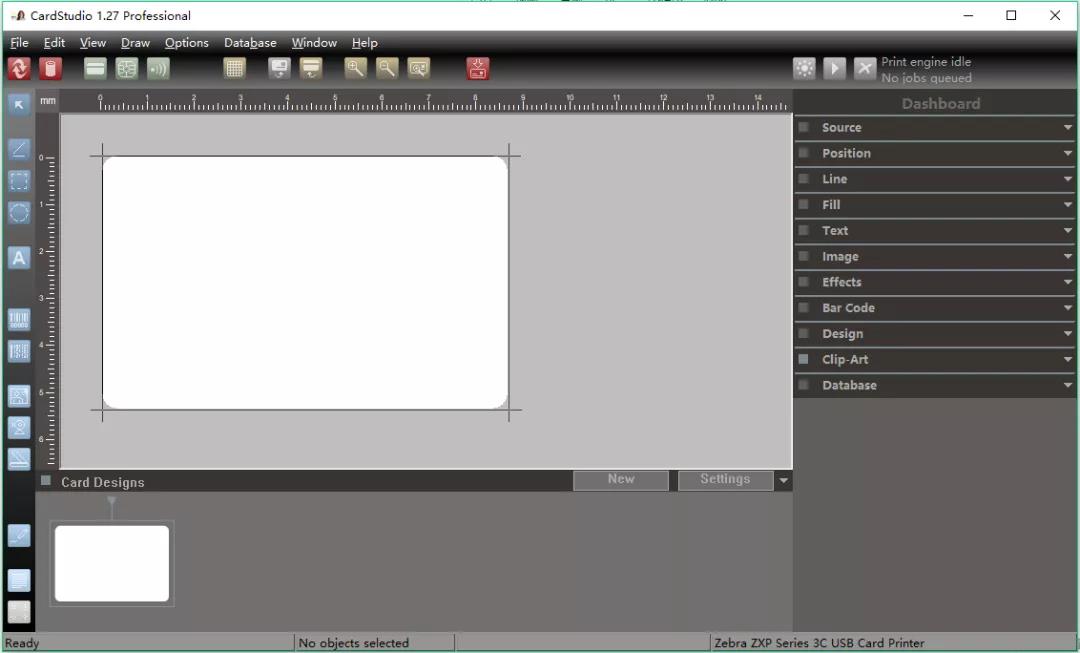
Task: Open the dropdown arrow beside Settings
Action: [x=783, y=481]
